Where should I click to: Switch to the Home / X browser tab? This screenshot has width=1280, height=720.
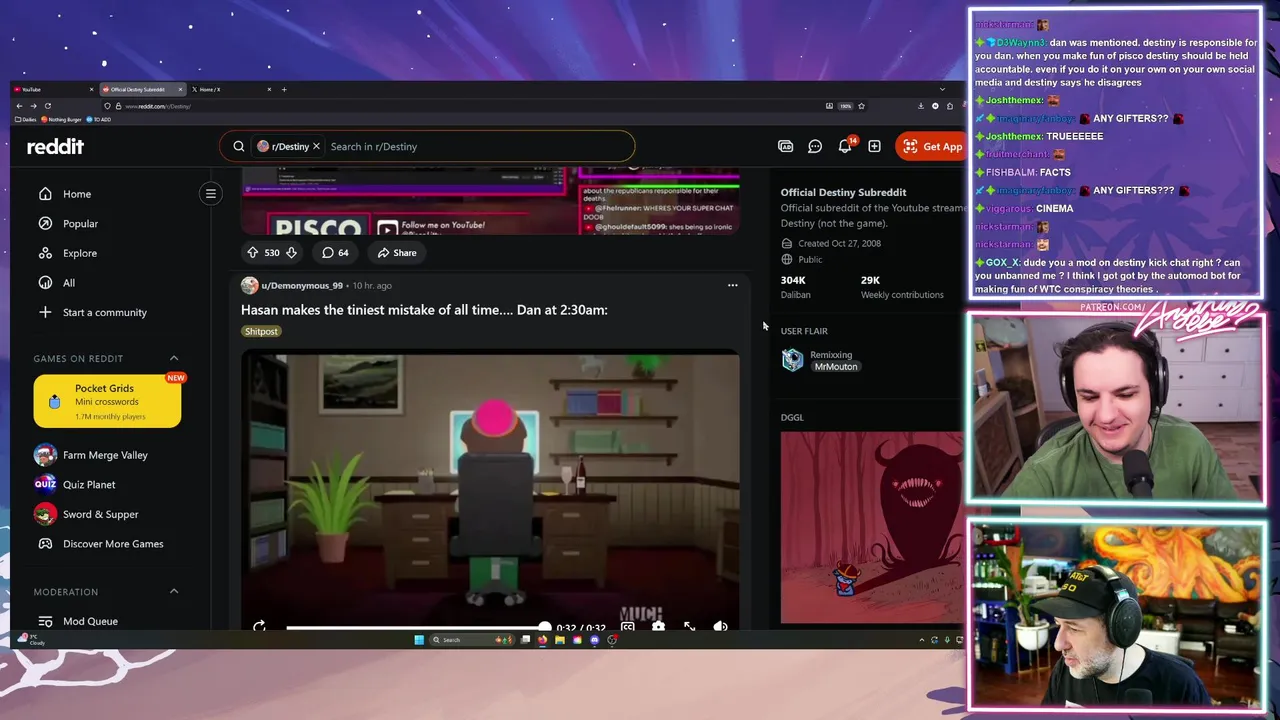232,89
